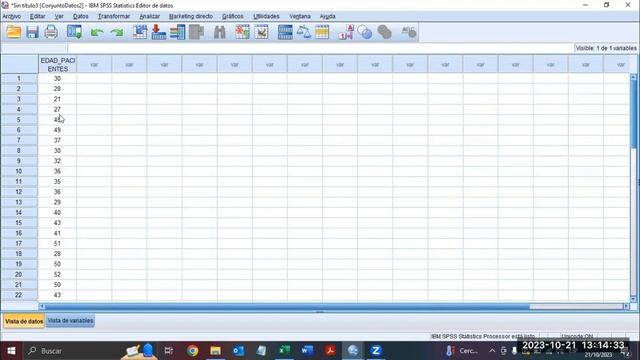
Task: Open the Utilidades menu
Action: pos(266,16)
